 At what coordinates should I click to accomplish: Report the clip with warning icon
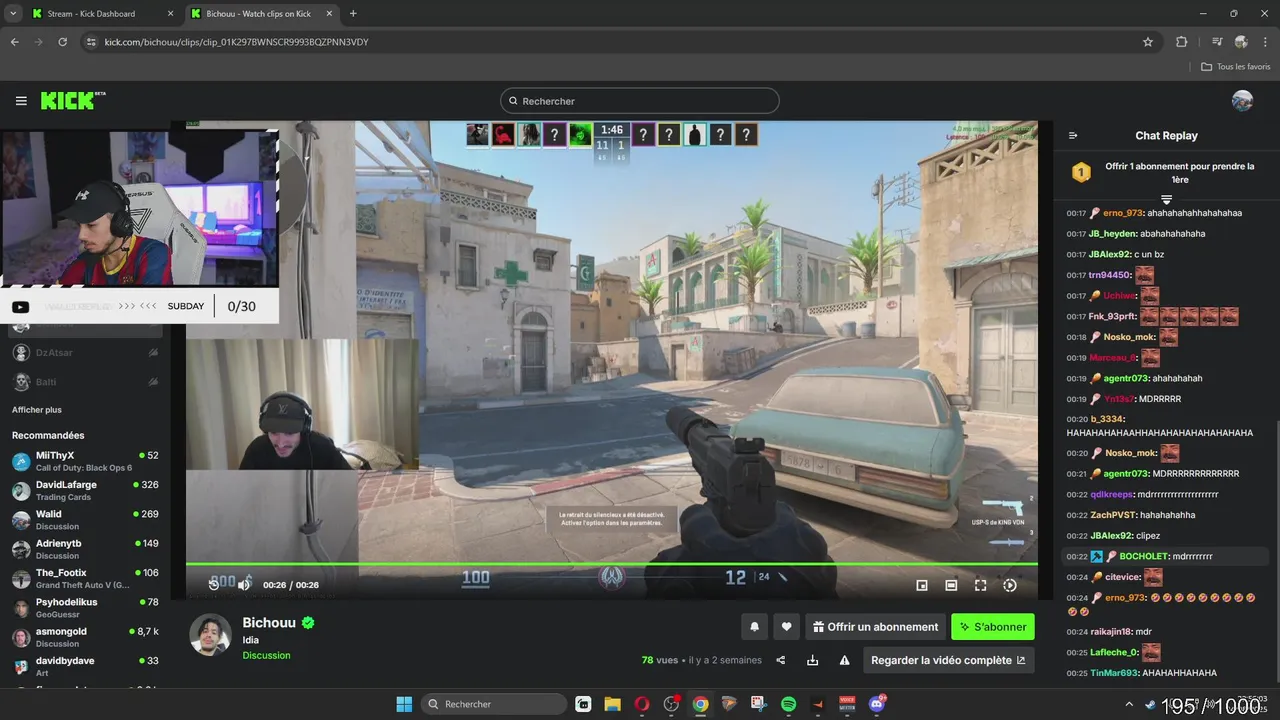click(845, 660)
